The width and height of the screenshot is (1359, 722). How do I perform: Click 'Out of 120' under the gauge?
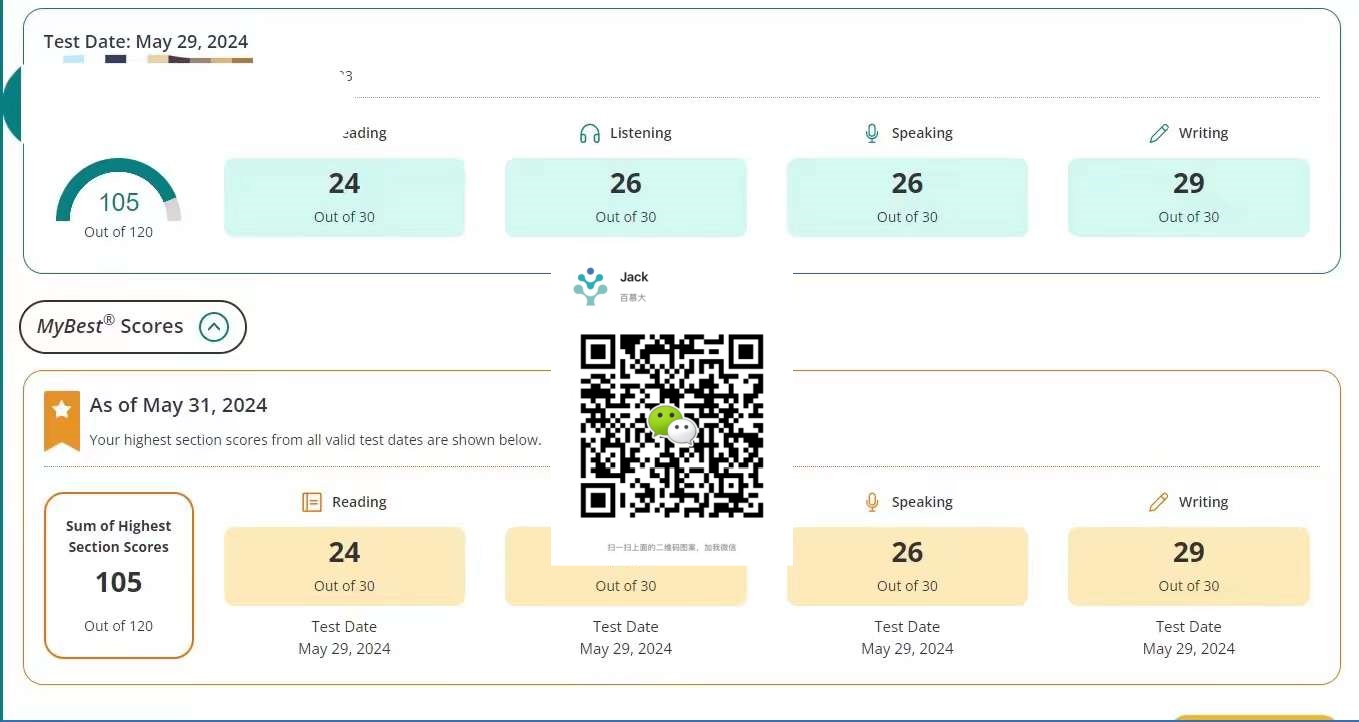pyautogui.click(x=119, y=232)
